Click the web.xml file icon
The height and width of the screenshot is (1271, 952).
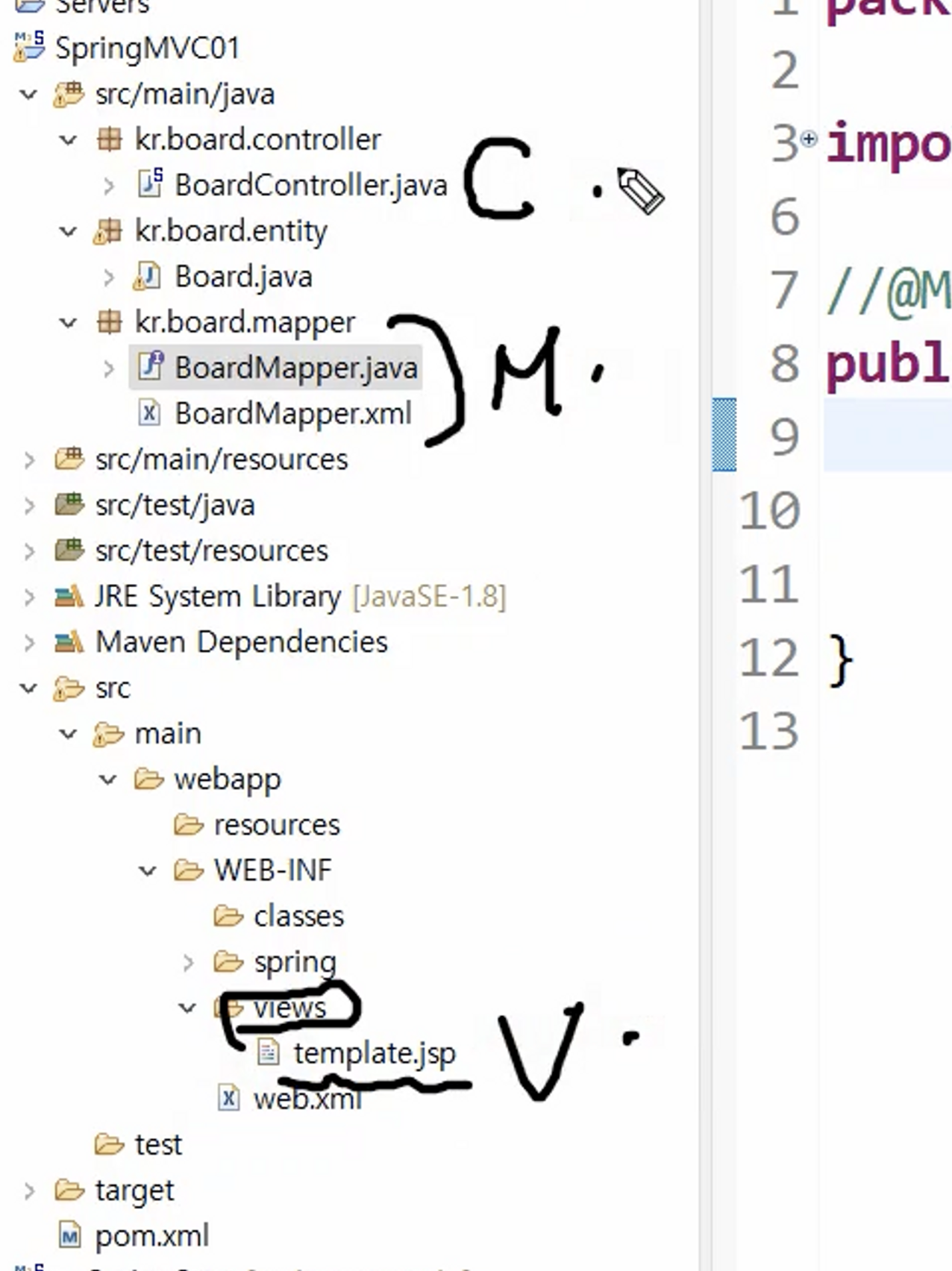[x=228, y=1099]
